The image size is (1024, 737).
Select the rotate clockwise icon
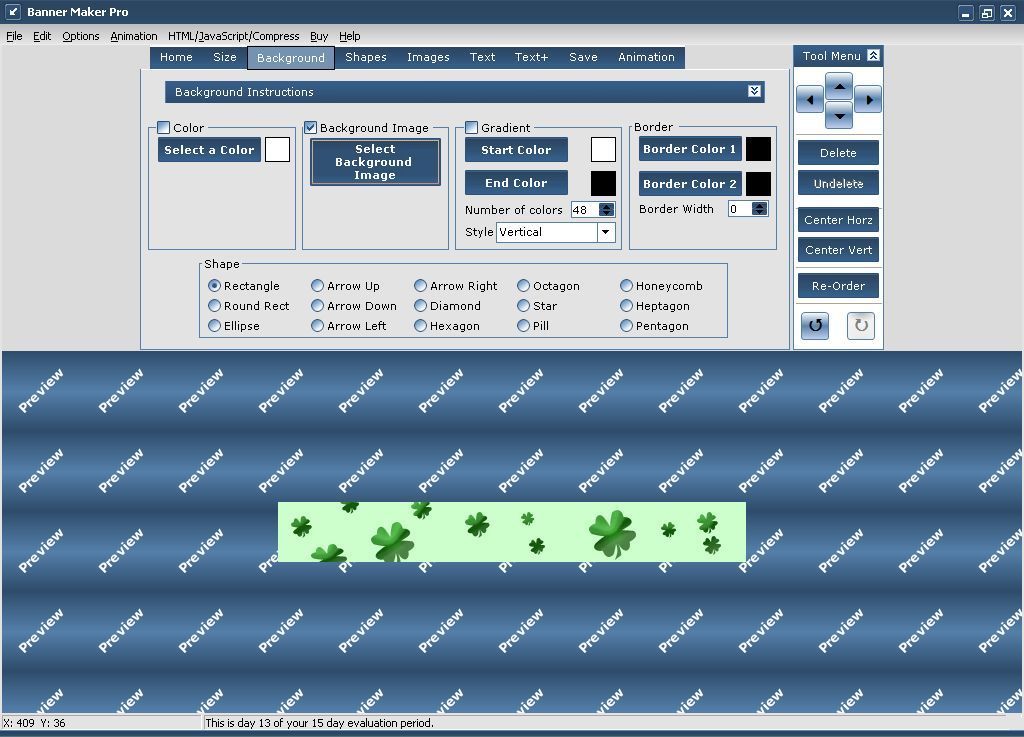coord(860,325)
